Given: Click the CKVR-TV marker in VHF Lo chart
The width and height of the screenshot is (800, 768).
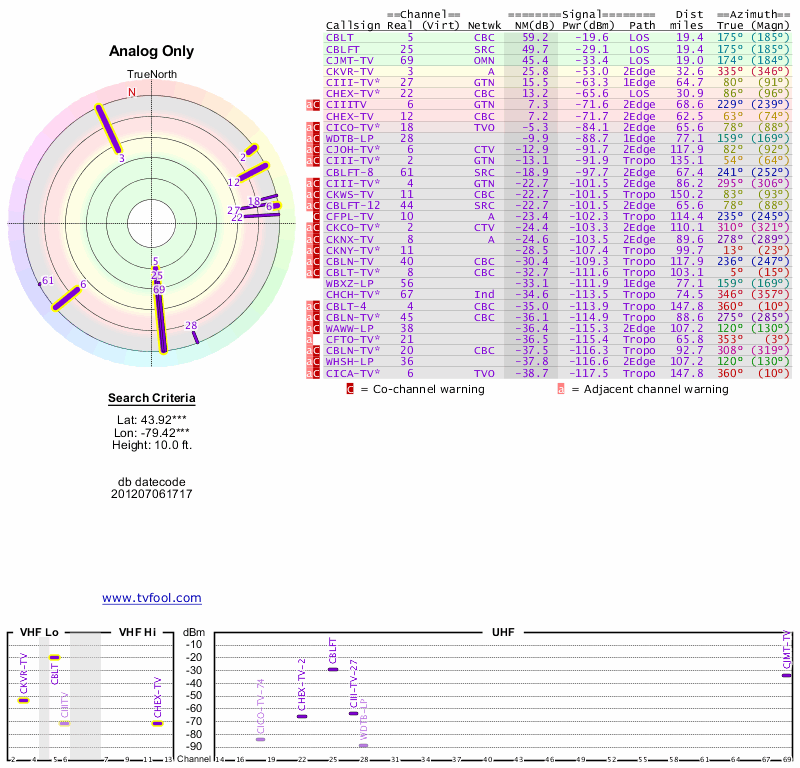Looking at the screenshot, I should click(23, 700).
